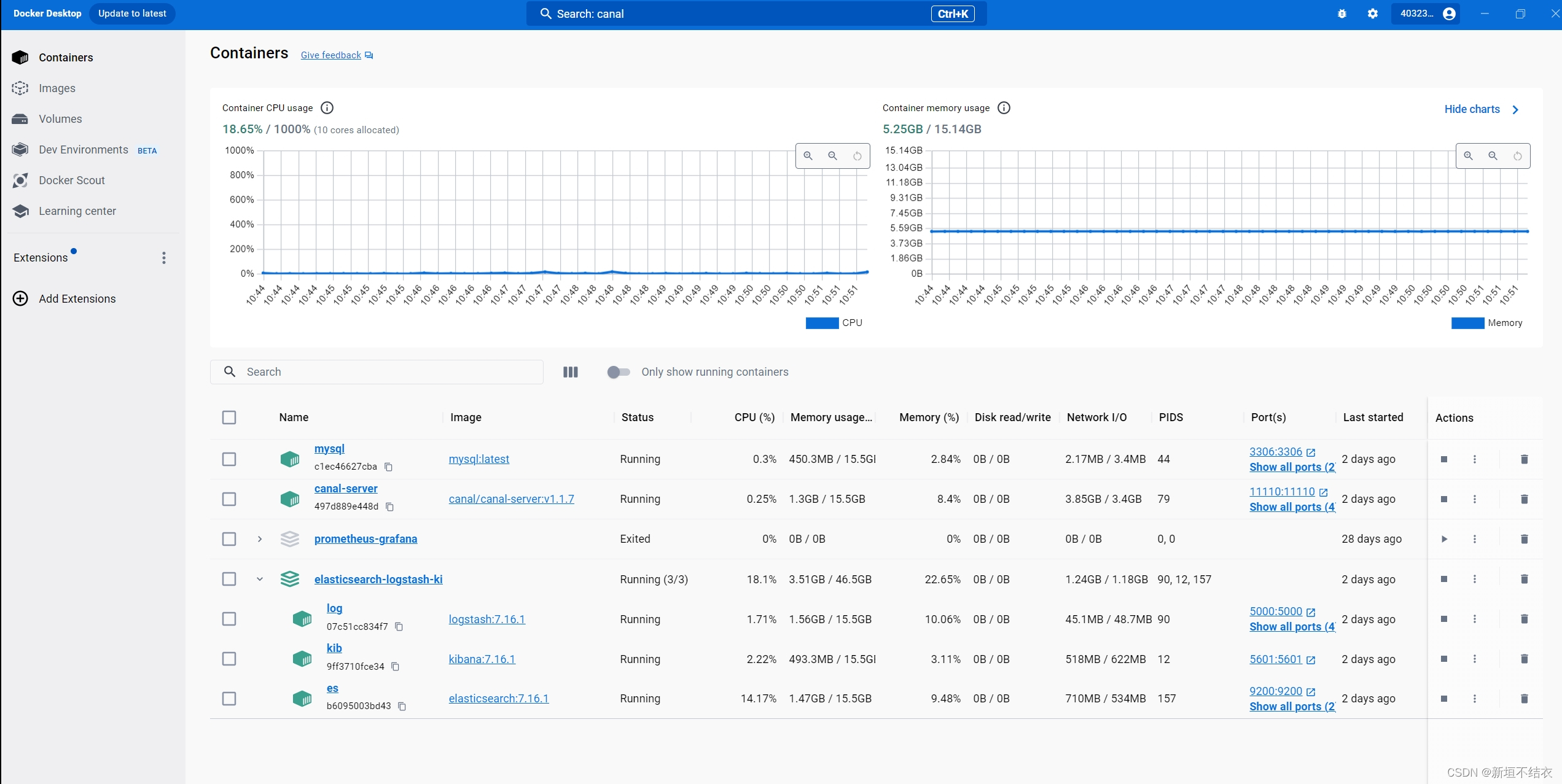
Task: Expand the prometheus-grafana stack
Action: pos(260,539)
